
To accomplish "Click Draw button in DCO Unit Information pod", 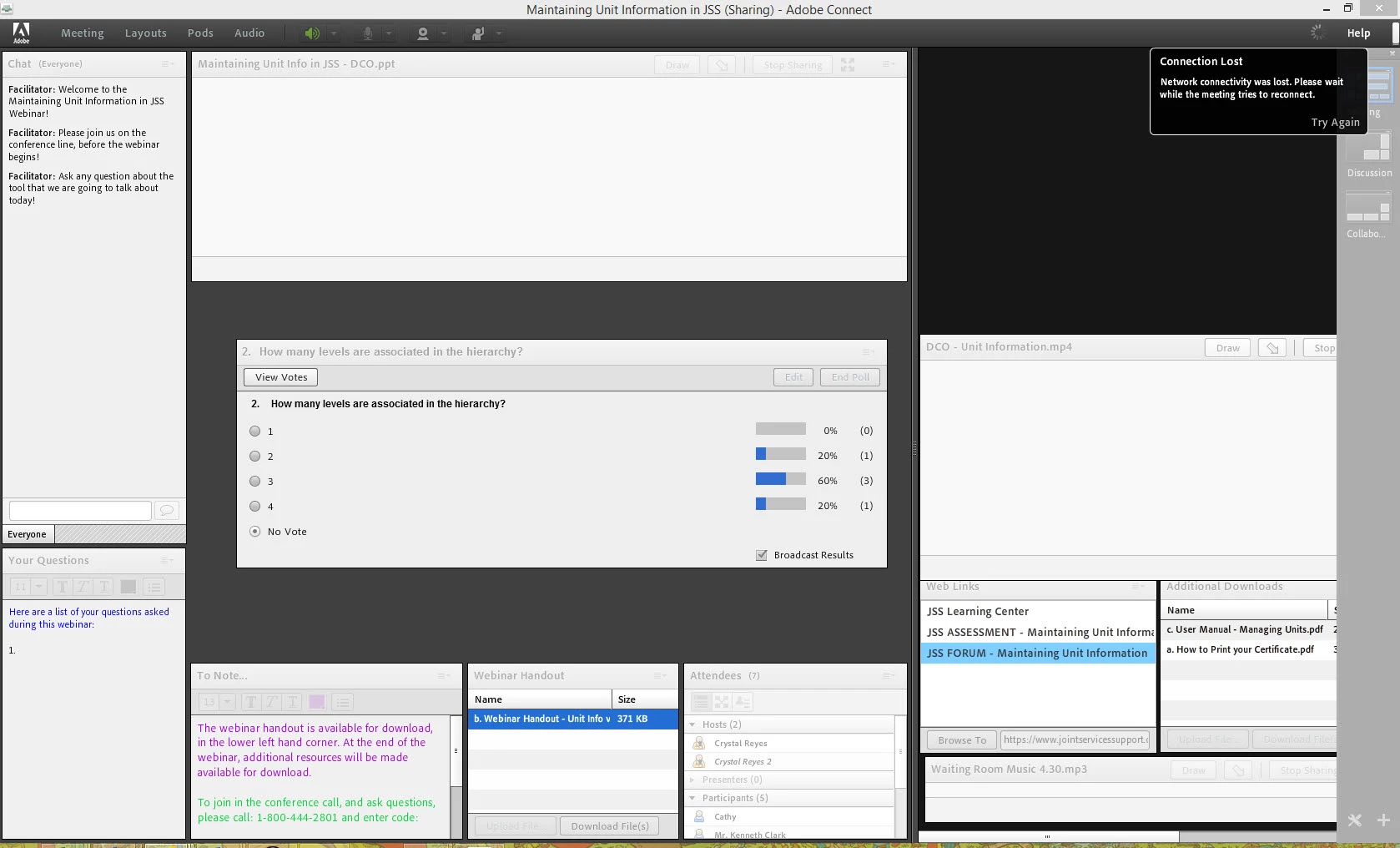I will pyautogui.click(x=1227, y=348).
